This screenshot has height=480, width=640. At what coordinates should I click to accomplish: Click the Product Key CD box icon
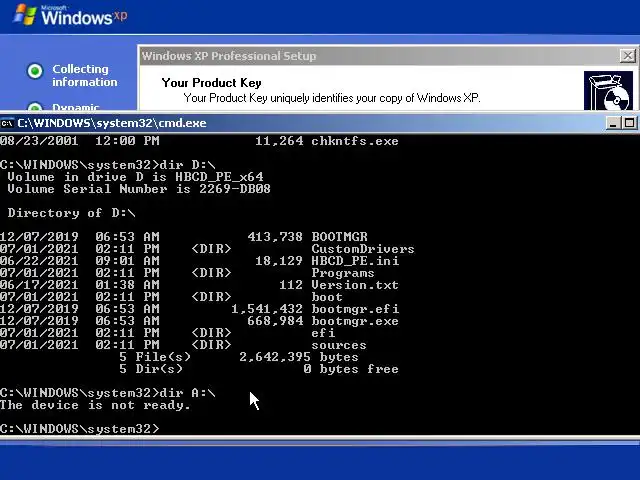pos(608,91)
